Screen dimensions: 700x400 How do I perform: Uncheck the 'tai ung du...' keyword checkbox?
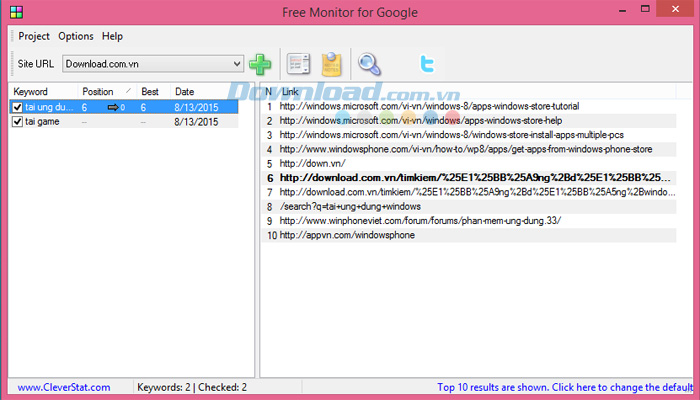tap(17, 107)
